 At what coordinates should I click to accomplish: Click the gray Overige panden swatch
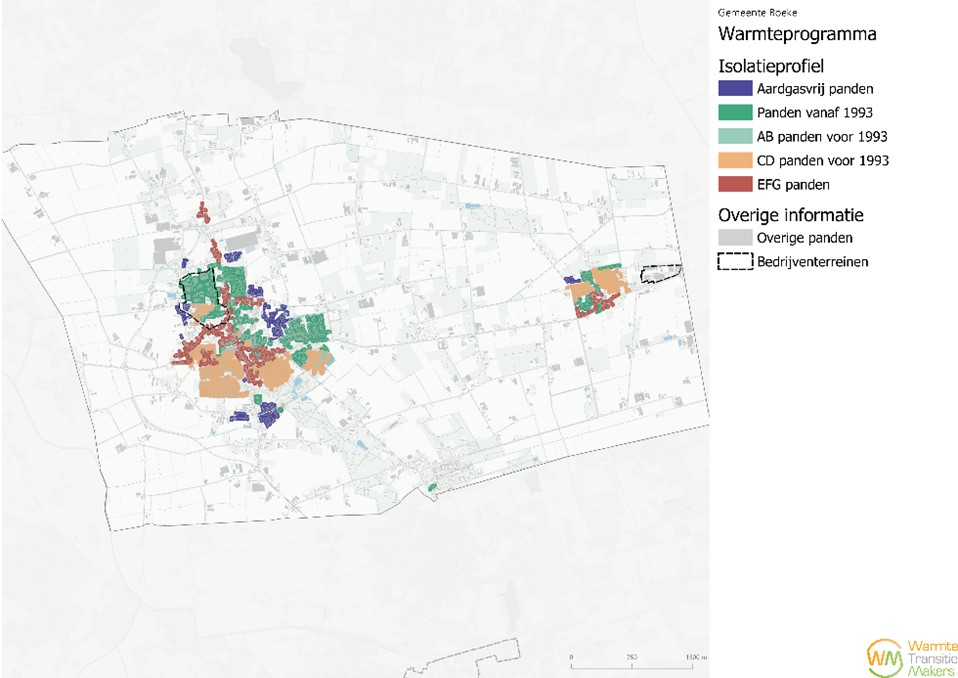click(734, 238)
